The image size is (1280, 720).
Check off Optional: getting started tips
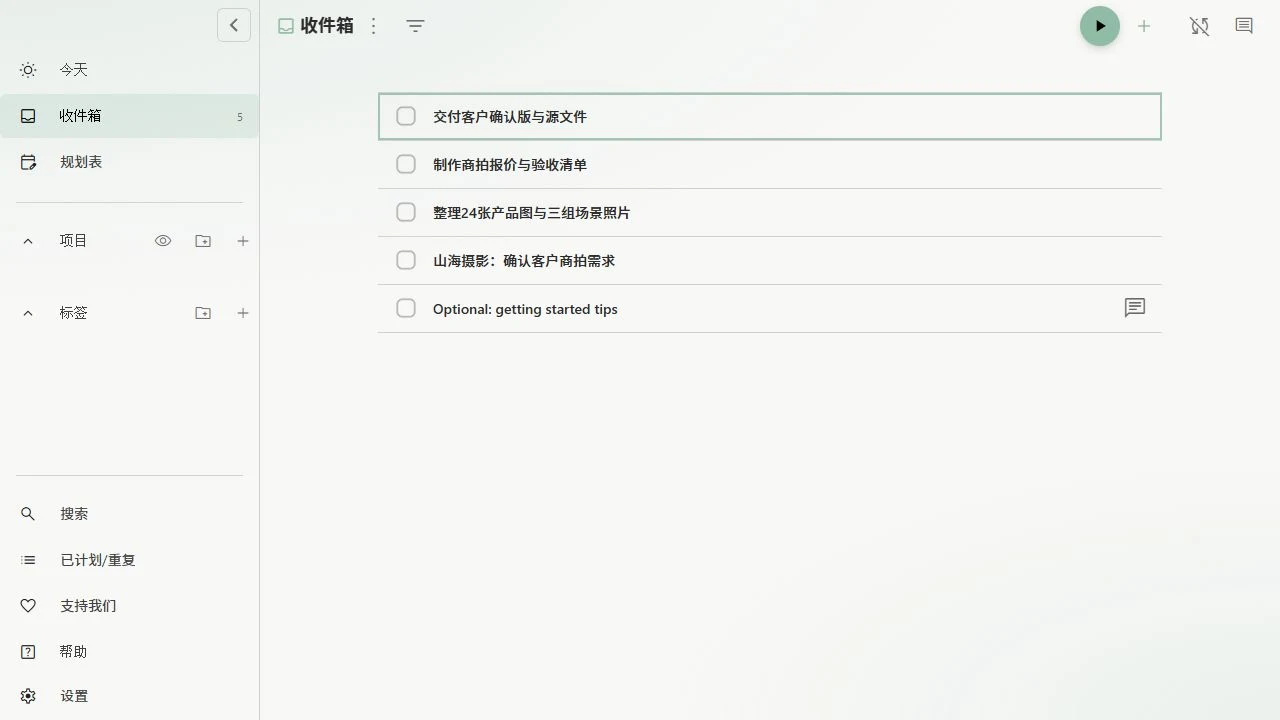406,308
